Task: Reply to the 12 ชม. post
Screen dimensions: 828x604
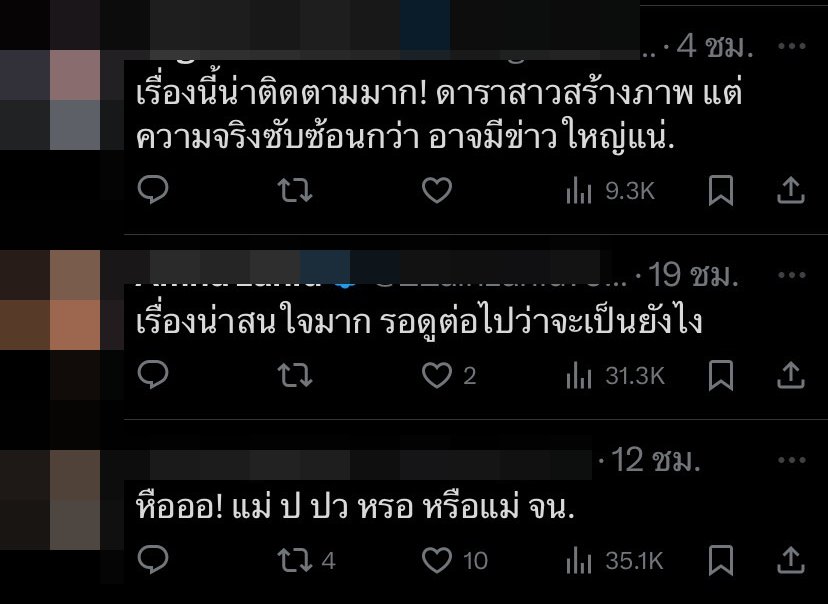Action: coord(153,560)
